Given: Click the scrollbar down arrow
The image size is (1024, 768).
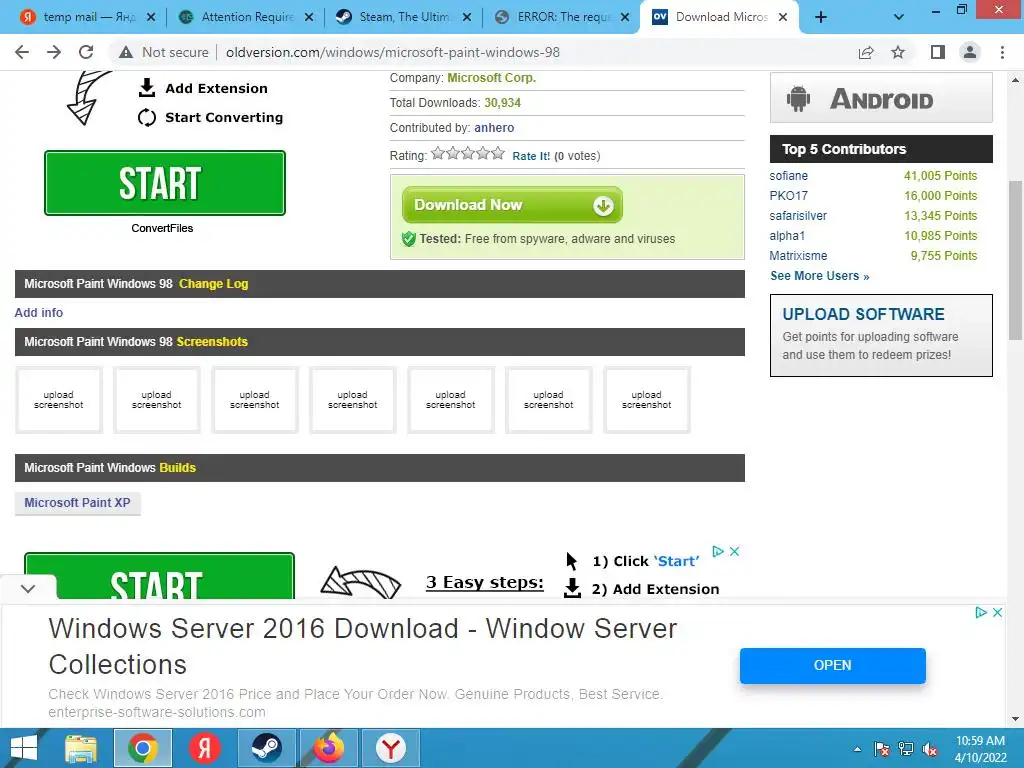Looking at the screenshot, I should point(1015,719).
